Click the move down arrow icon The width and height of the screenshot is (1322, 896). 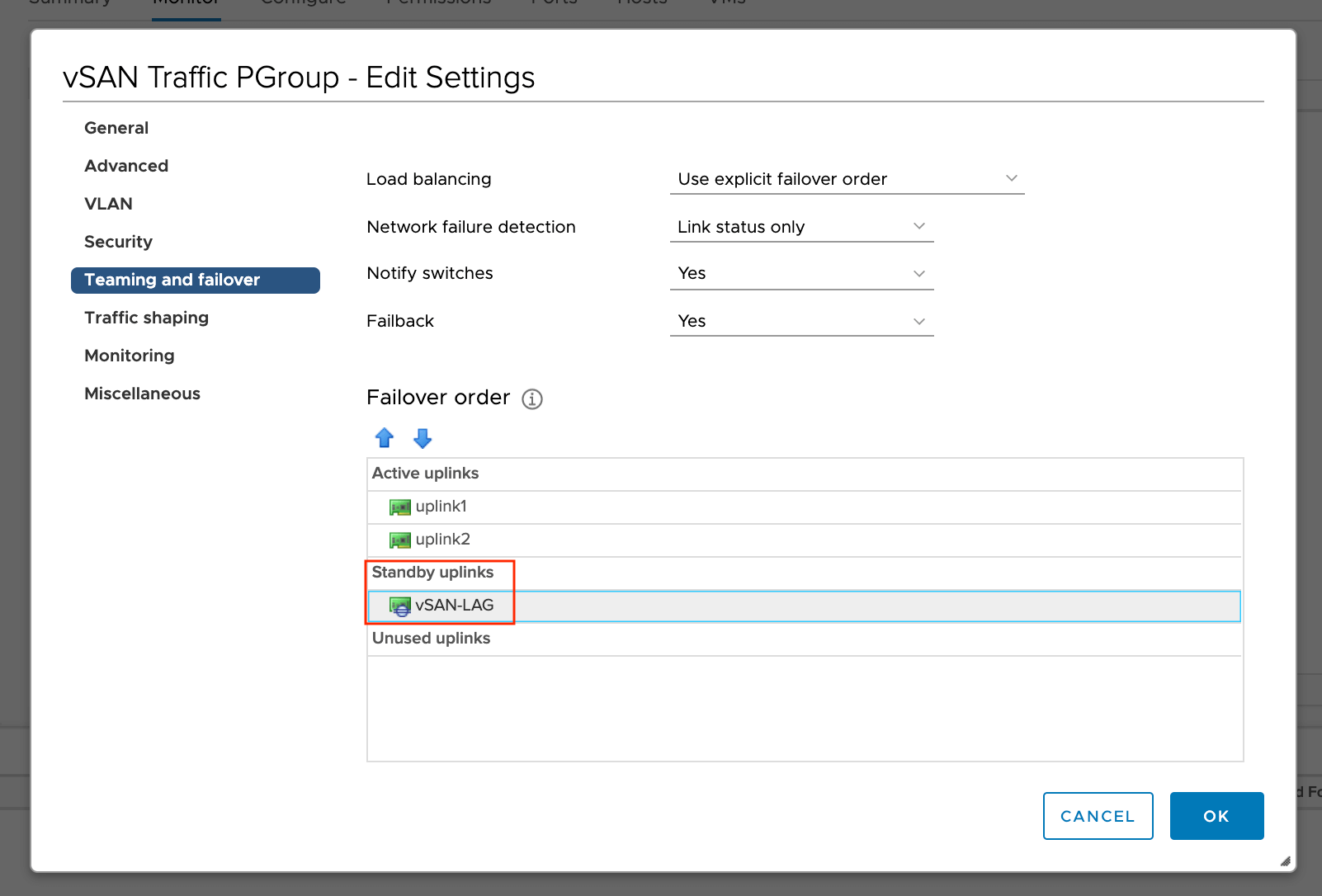[423, 438]
